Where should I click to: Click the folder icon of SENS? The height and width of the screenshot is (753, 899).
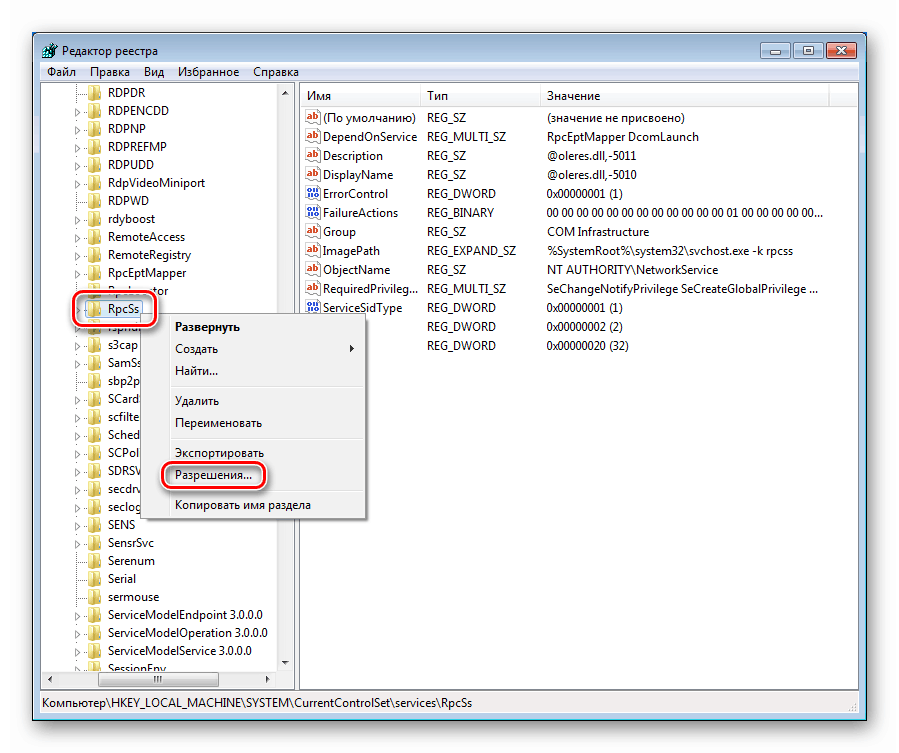click(95, 525)
